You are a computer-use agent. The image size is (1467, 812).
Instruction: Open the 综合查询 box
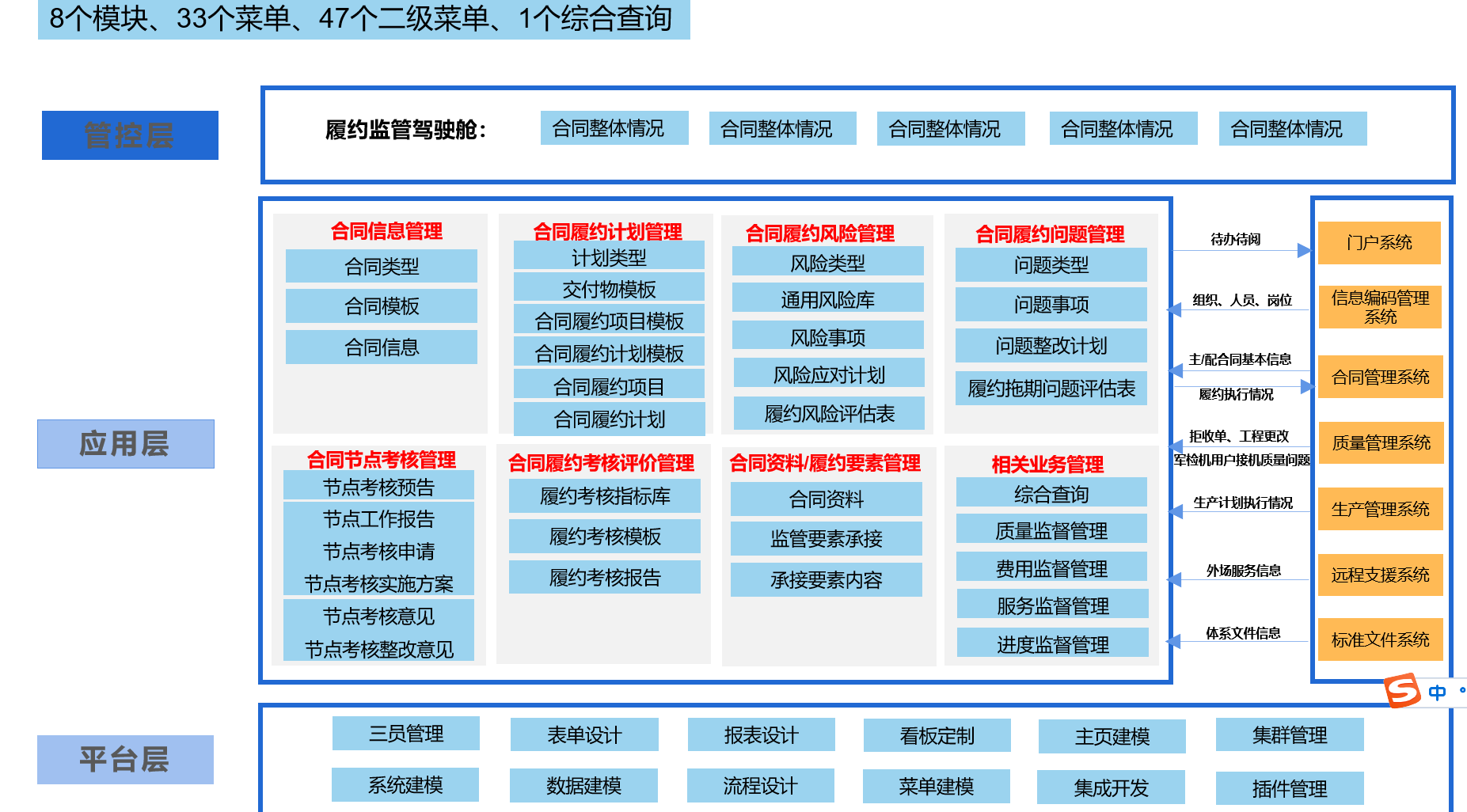(1051, 493)
